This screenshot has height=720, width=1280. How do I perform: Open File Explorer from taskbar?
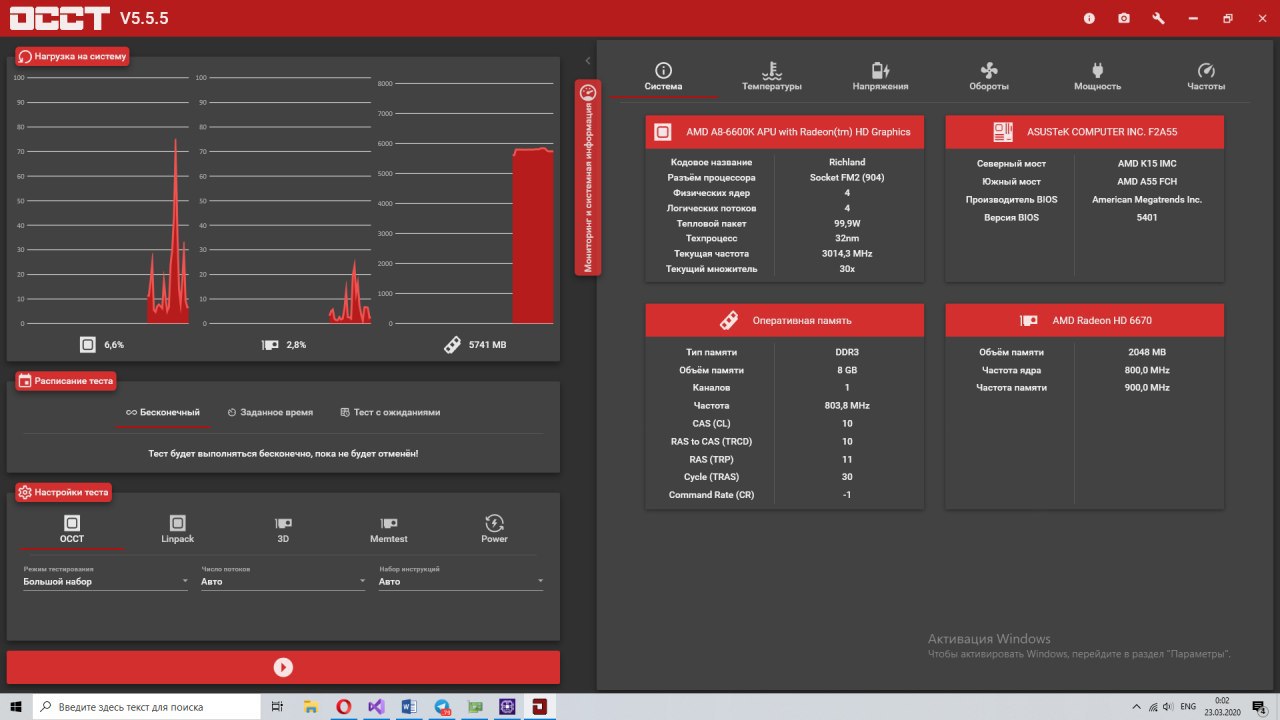(310, 706)
